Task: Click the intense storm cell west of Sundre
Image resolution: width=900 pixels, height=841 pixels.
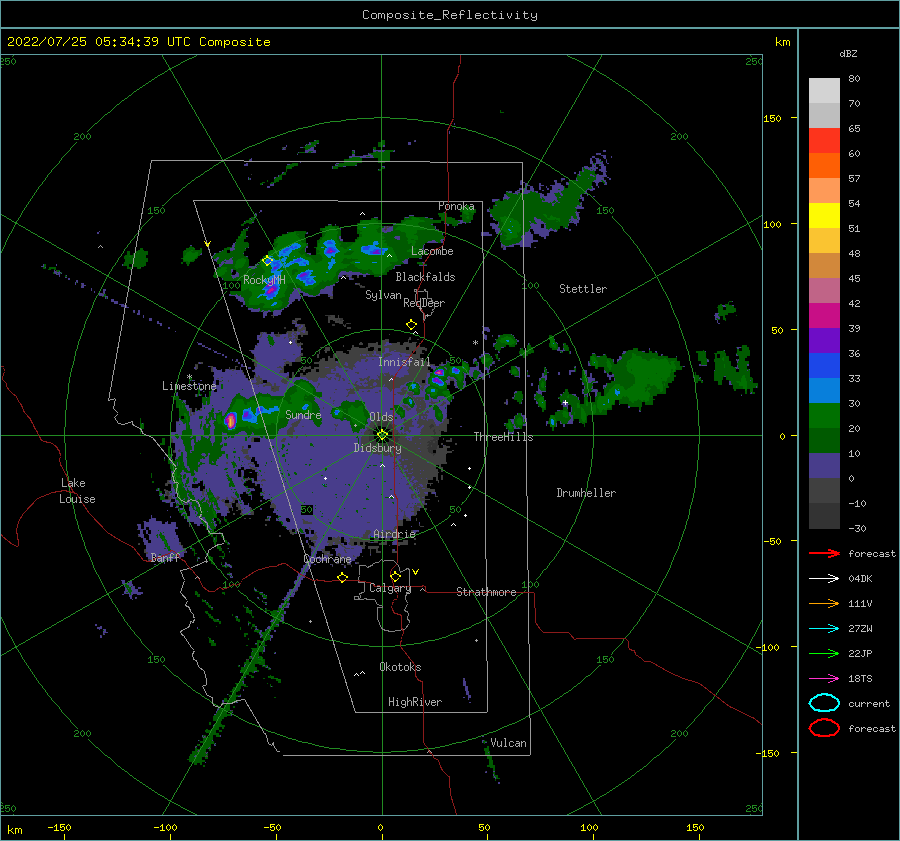Action: pos(231,421)
